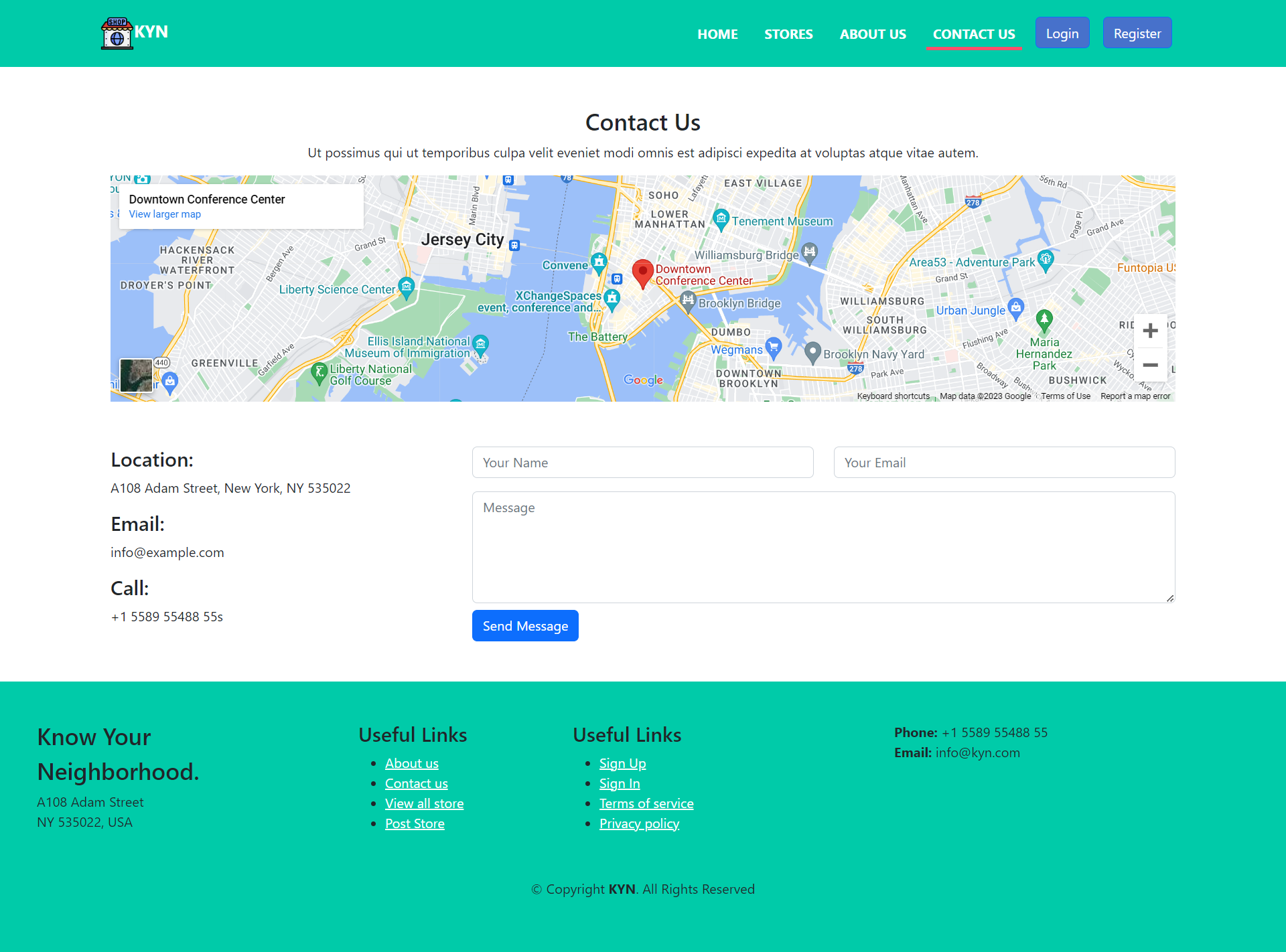Click the Login button

pyautogui.click(x=1062, y=33)
